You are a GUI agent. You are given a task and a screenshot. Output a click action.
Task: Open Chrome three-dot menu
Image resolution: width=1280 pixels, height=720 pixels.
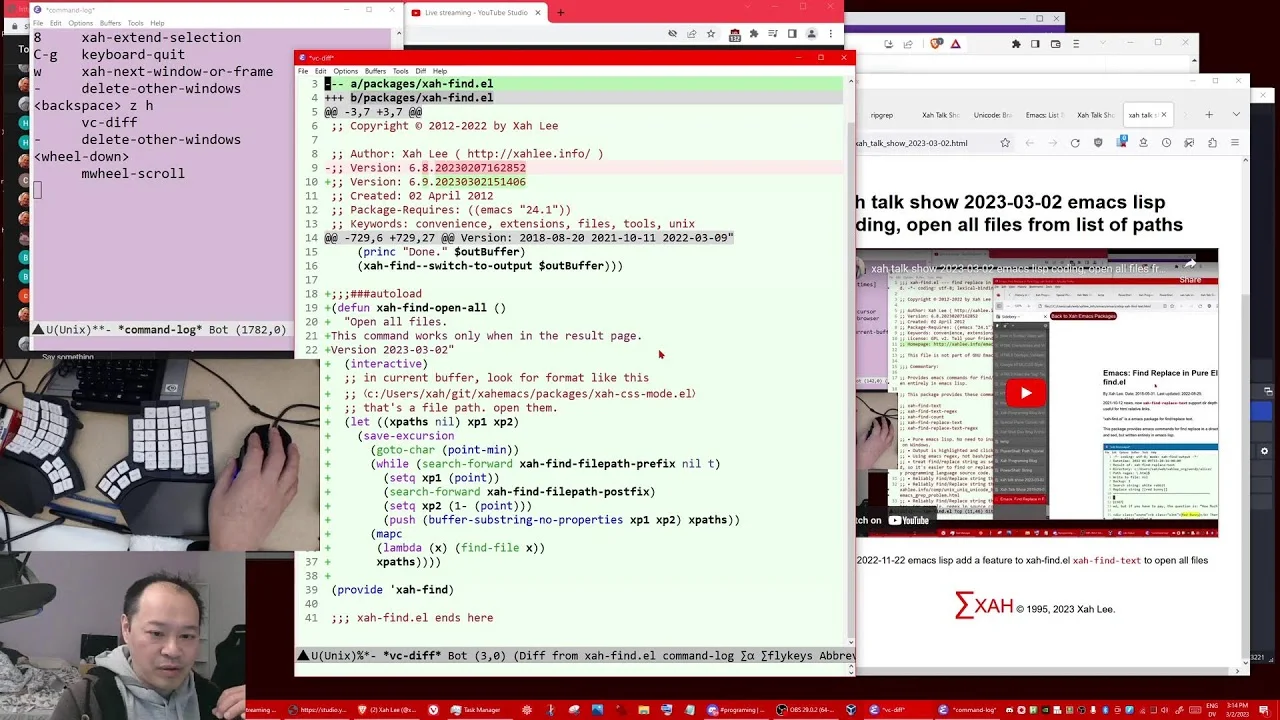click(831, 34)
